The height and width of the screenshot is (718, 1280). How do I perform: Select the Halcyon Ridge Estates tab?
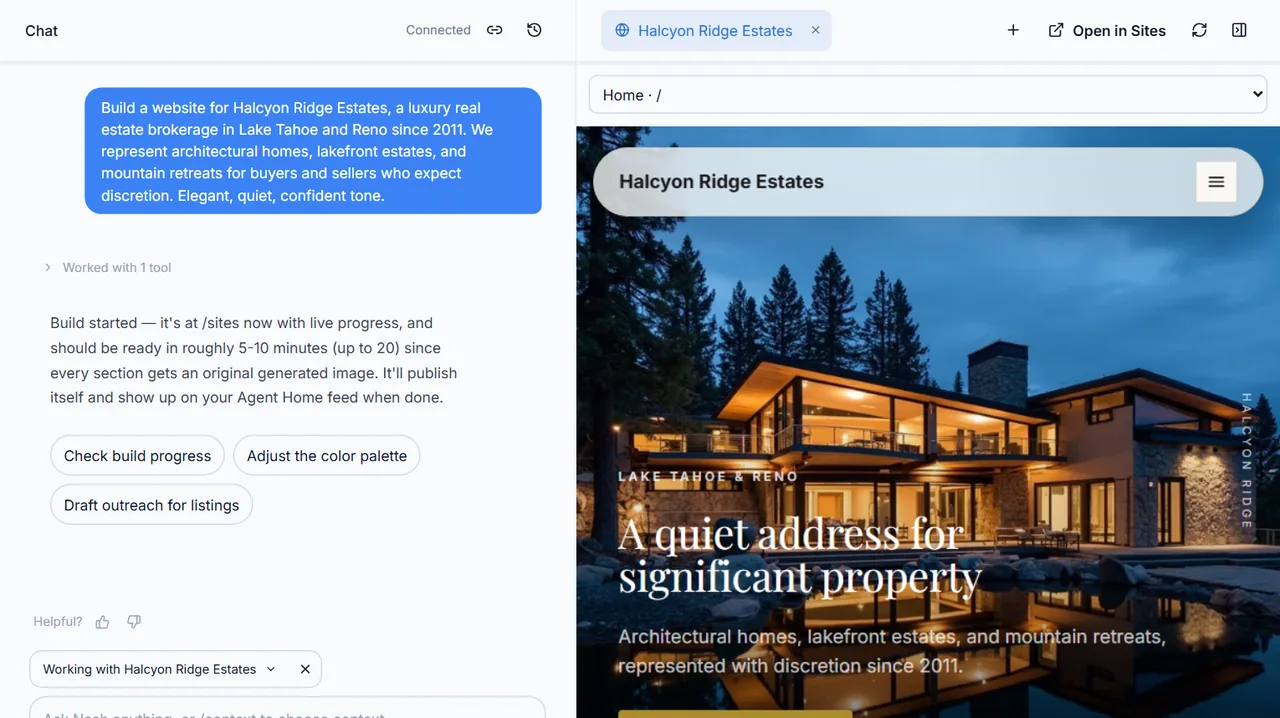[716, 31]
